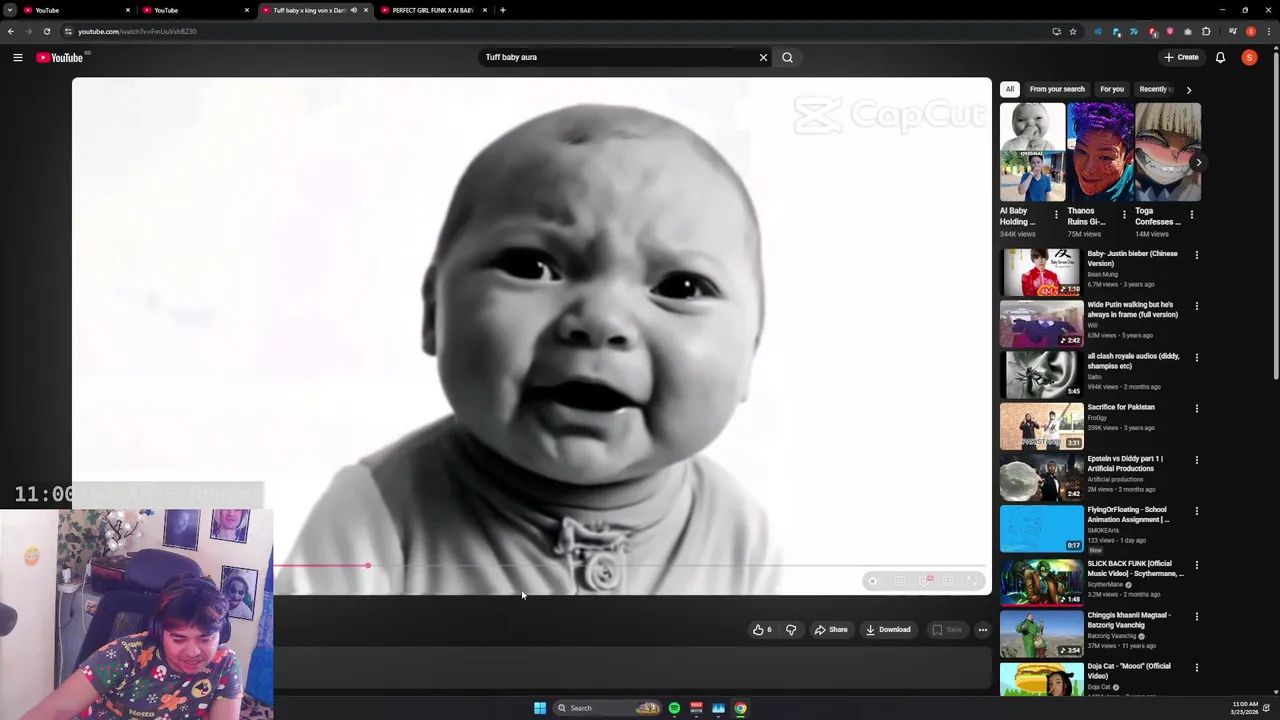The width and height of the screenshot is (1280, 720).
Task: Open a new browser tab with plus
Action: 503,10
